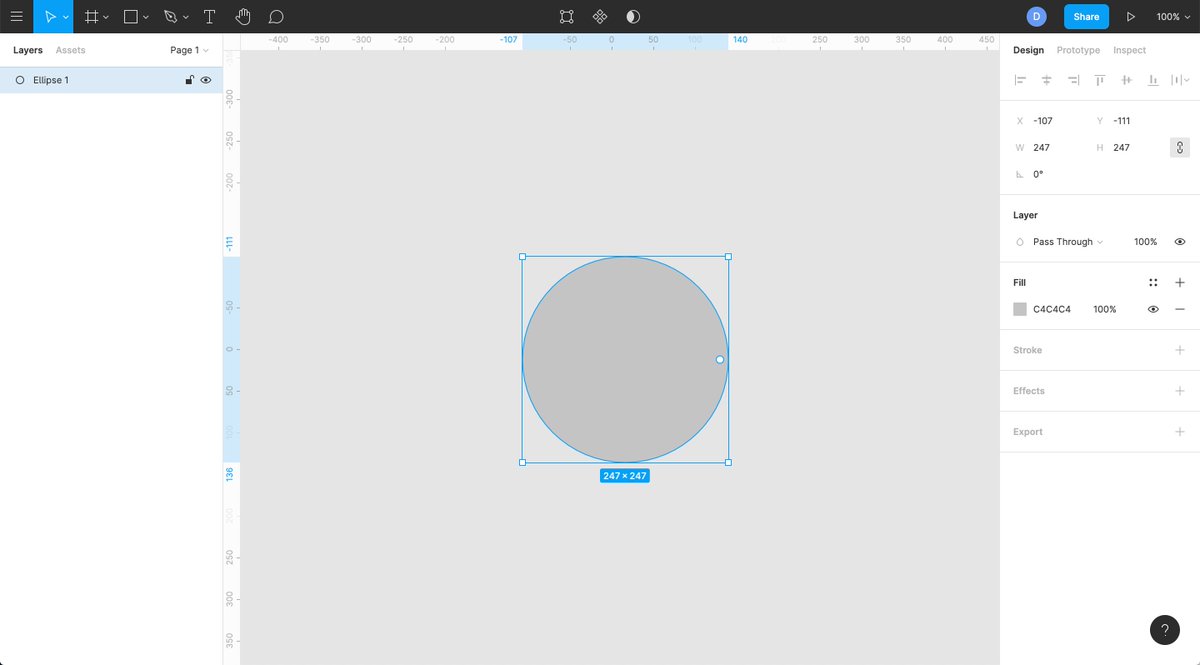1200x665 pixels.
Task: Open fill style library icon
Action: 1153,283
